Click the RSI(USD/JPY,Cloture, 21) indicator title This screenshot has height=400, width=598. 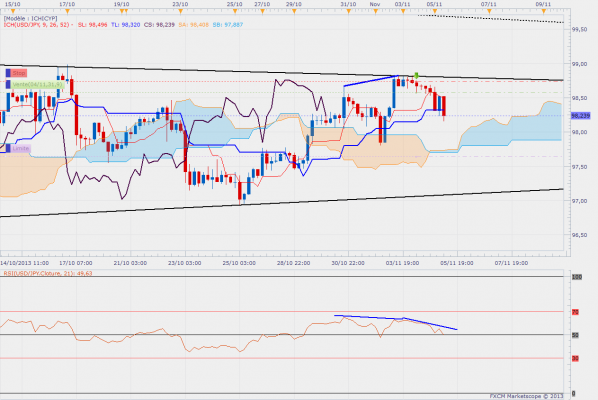coord(48,273)
